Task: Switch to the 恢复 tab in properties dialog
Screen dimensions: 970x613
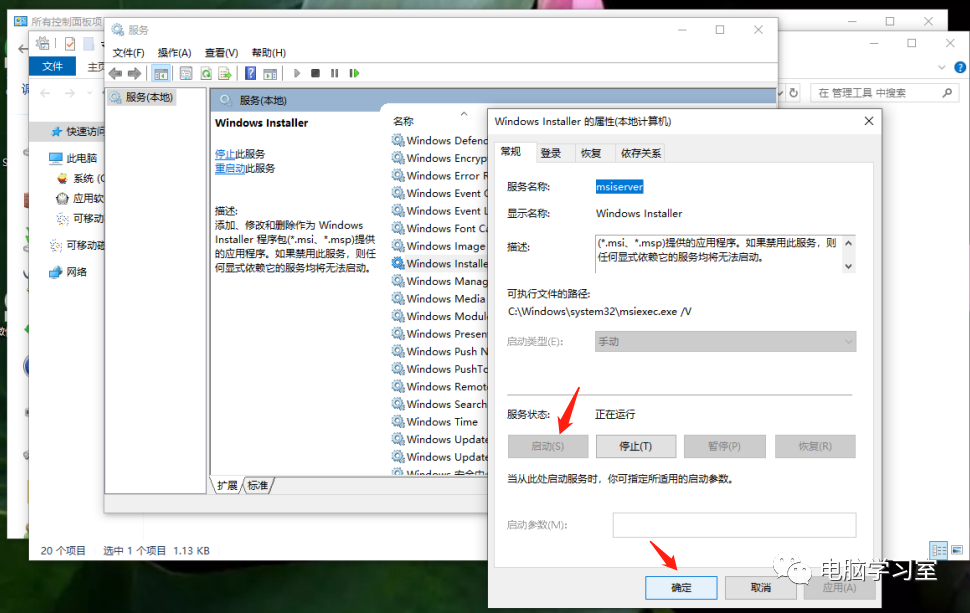Action: 591,153
